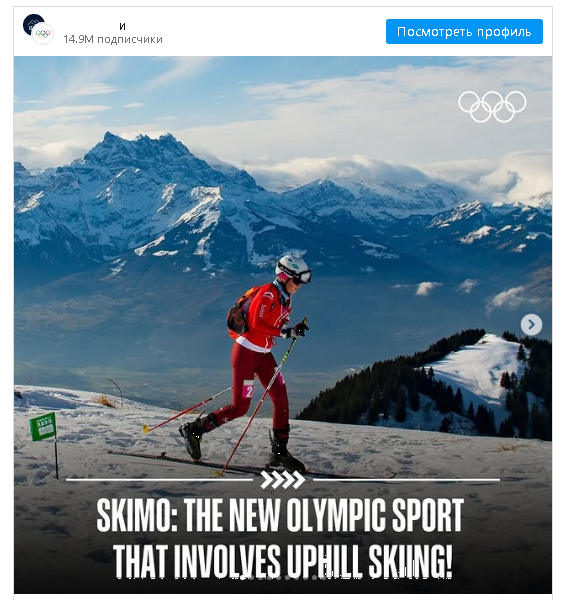Click the skier in red suit

[x=253, y=364]
